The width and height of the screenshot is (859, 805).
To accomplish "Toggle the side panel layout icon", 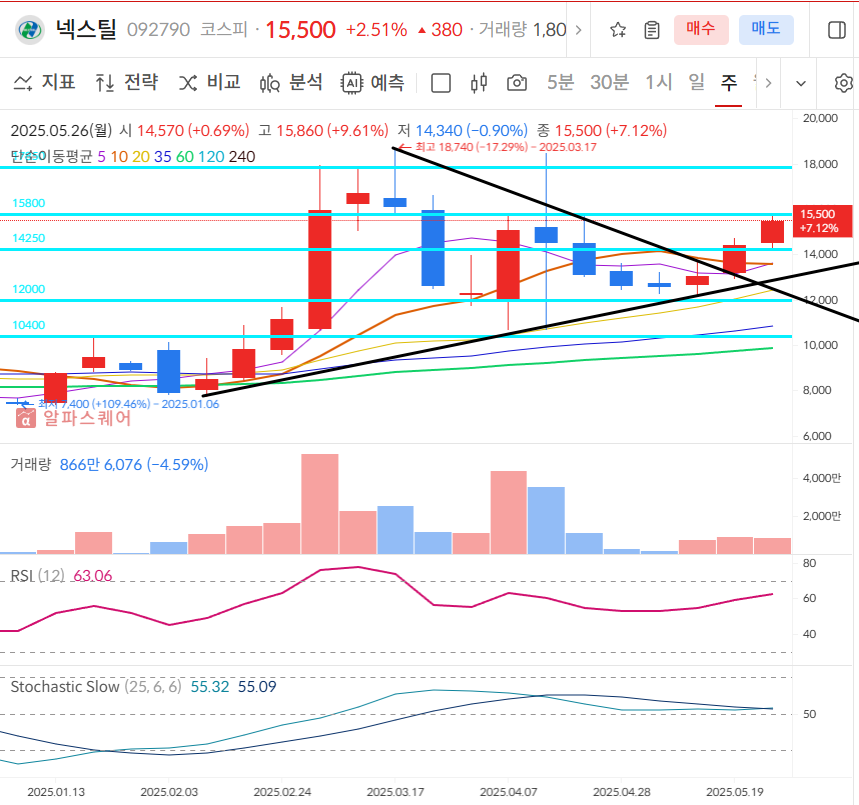I will click(x=837, y=30).
